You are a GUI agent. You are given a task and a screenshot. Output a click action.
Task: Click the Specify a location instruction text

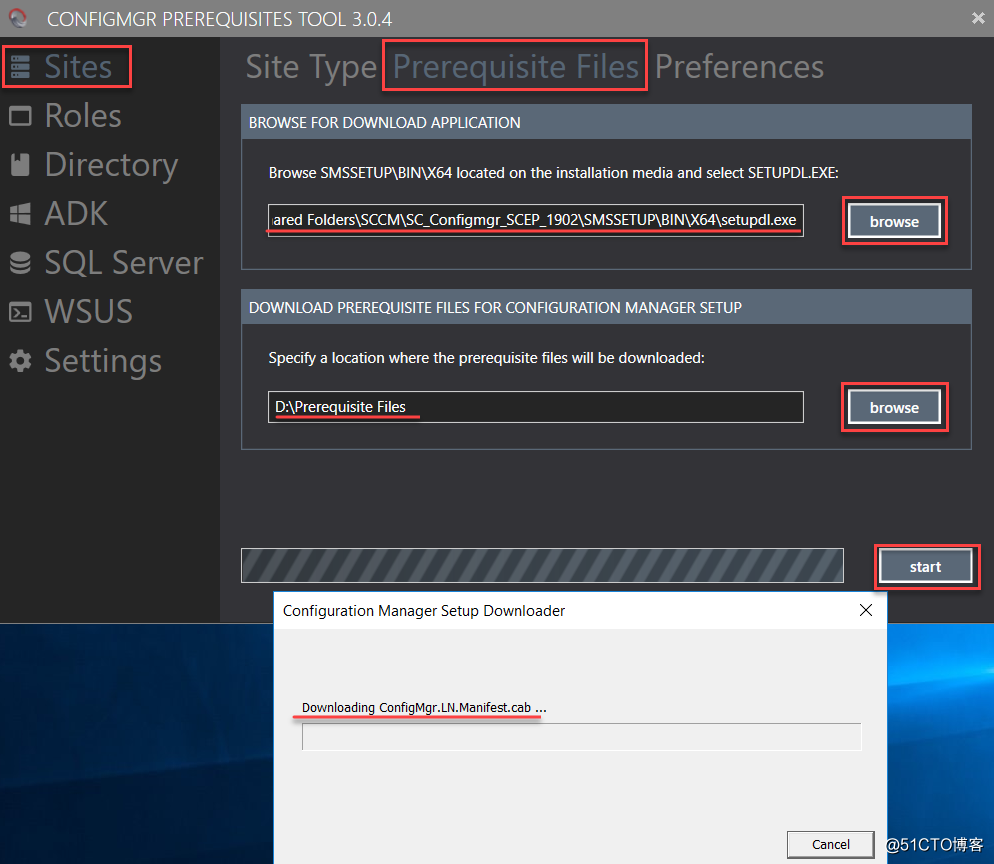coord(486,358)
